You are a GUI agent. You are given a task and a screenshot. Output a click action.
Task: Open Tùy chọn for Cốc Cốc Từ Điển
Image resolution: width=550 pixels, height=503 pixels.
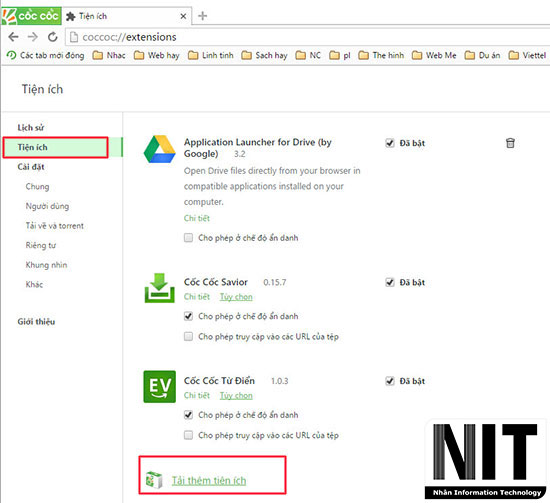coord(236,395)
